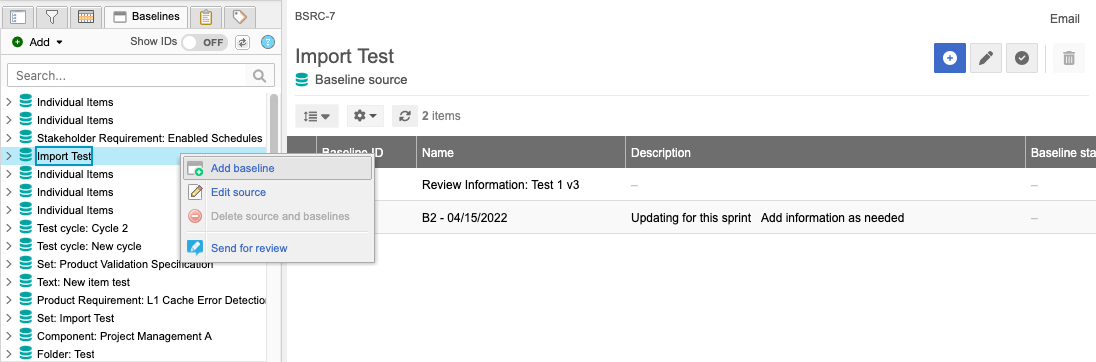Open the tags tab icon
The image size is (1096, 362).
click(240, 16)
